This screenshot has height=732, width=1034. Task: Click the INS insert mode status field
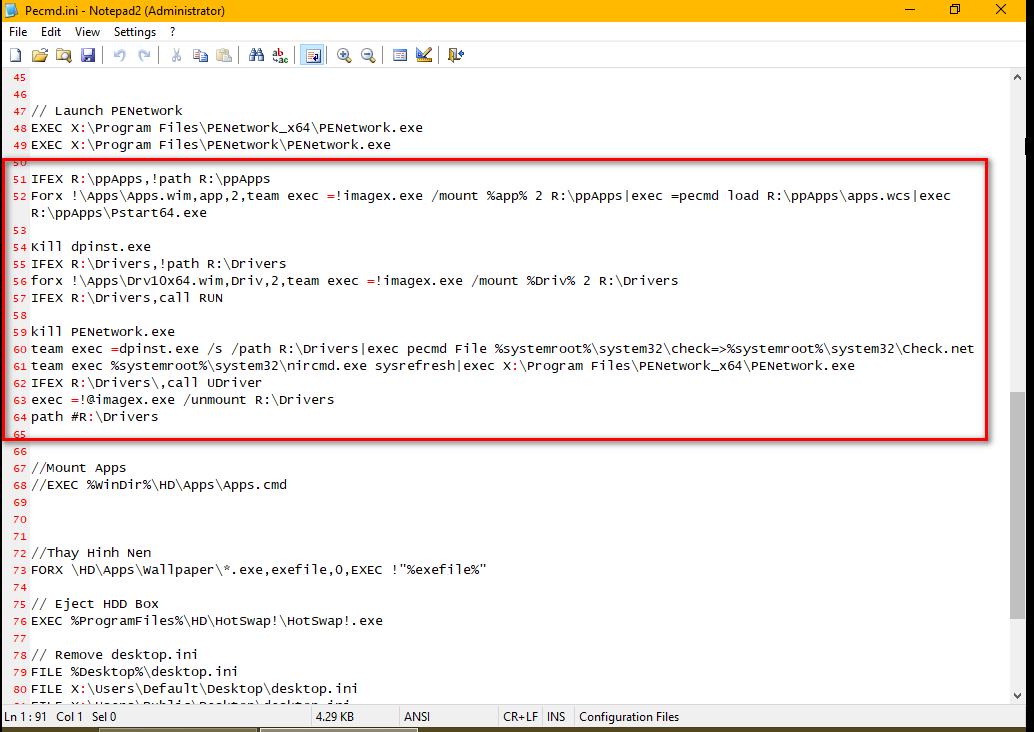556,717
